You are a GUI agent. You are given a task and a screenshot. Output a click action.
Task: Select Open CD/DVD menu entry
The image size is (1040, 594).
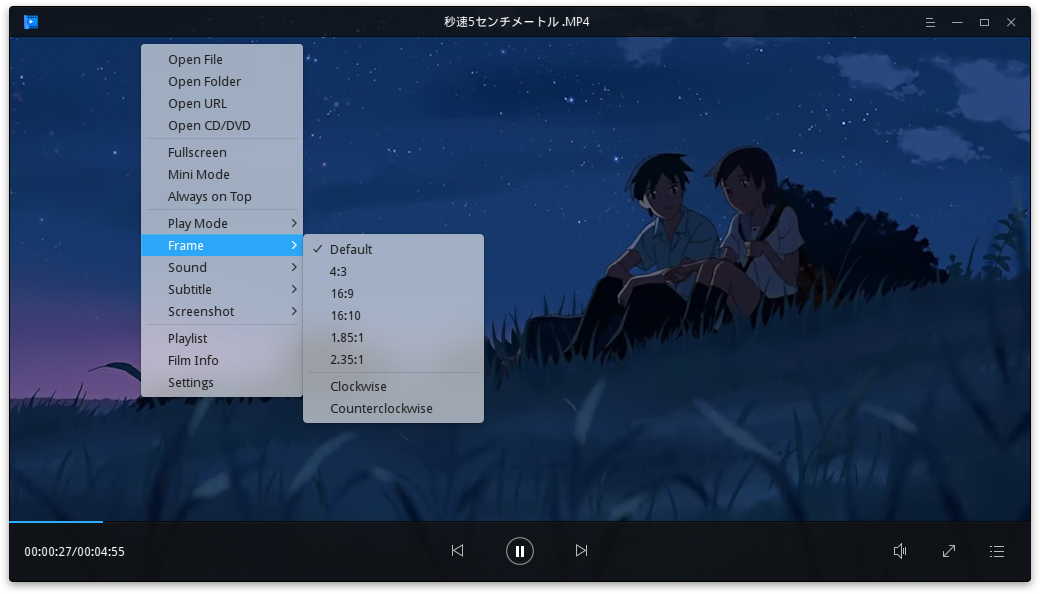coord(222,125)
